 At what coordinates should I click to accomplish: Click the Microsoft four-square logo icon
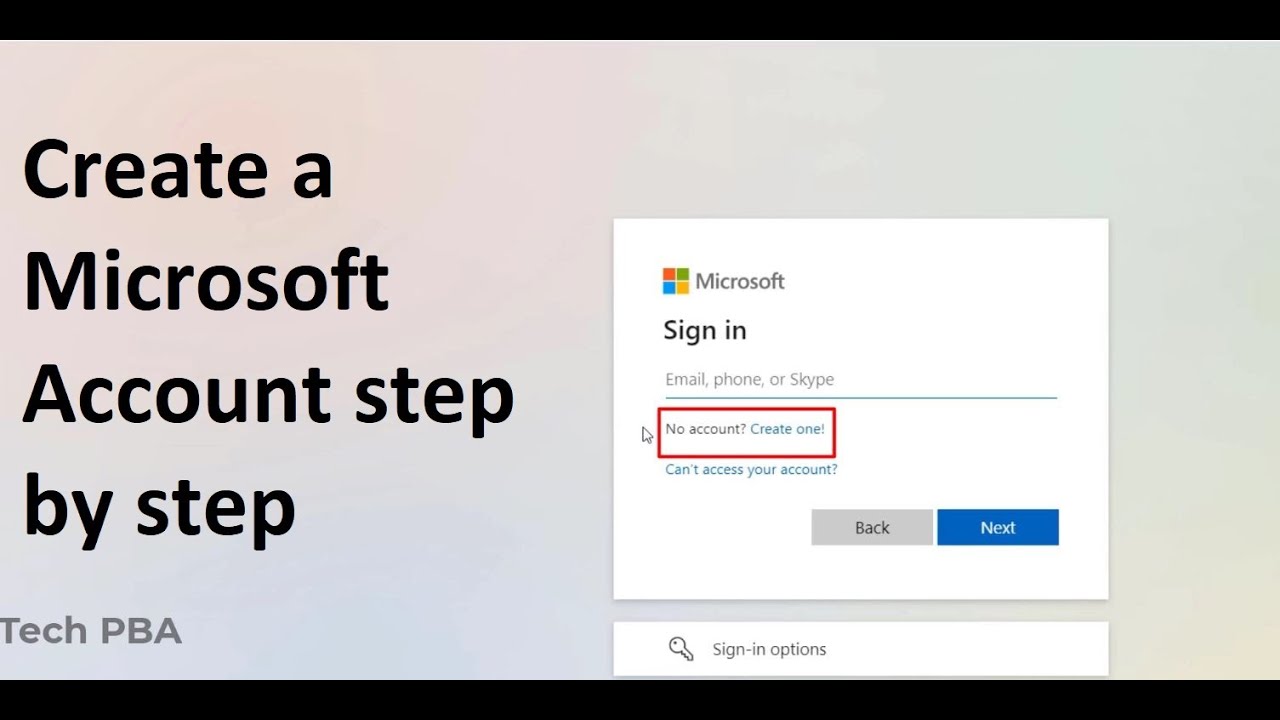click(x=676, y=281)
